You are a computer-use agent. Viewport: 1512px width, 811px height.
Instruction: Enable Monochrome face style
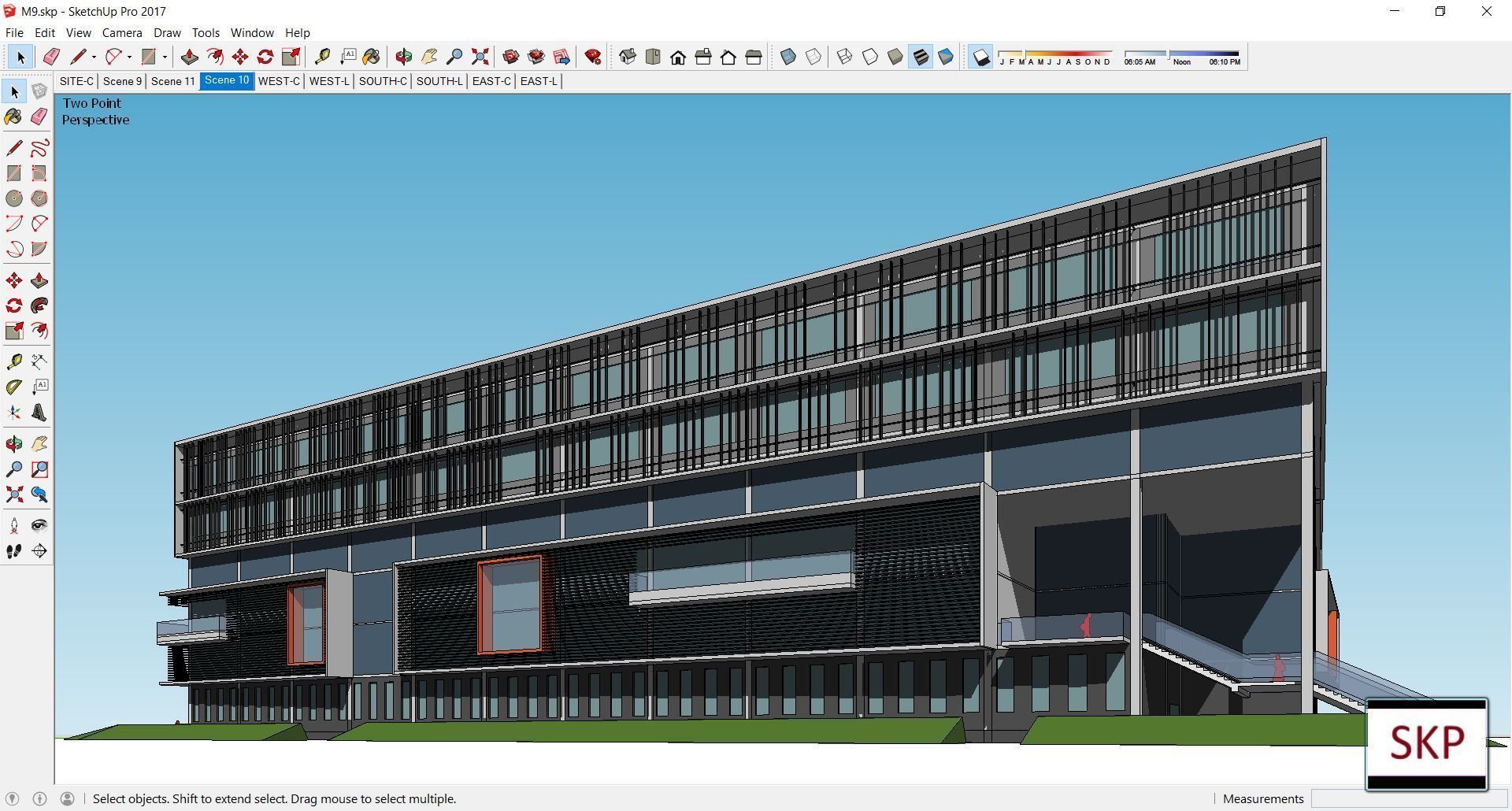(946, 57)
